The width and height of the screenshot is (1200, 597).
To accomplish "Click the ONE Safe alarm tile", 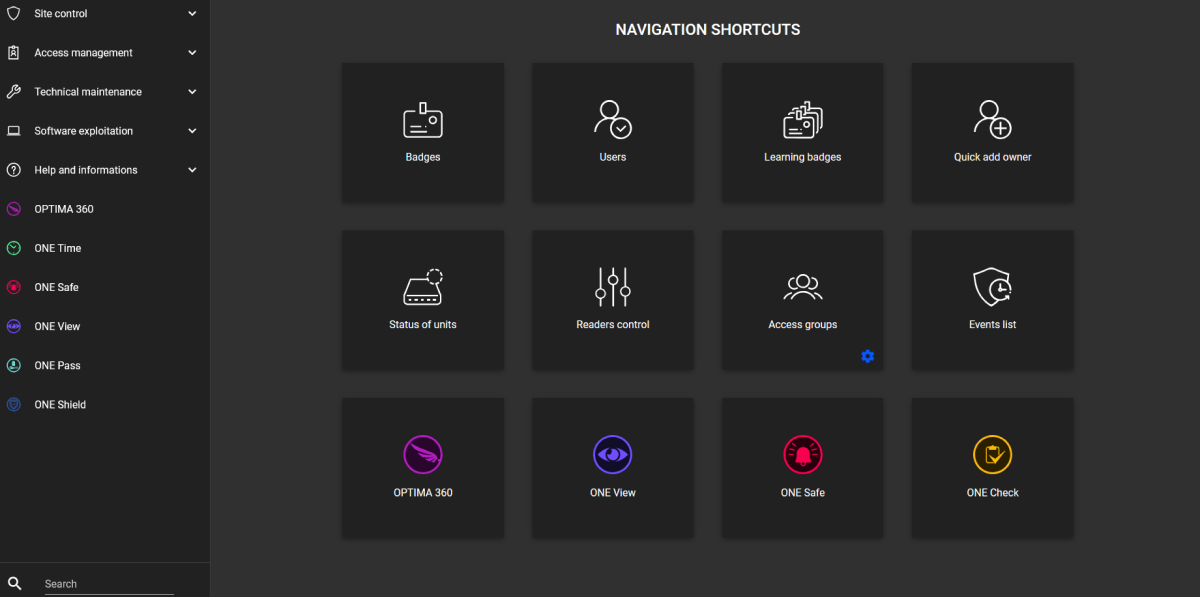I will [x=802, y=468].
